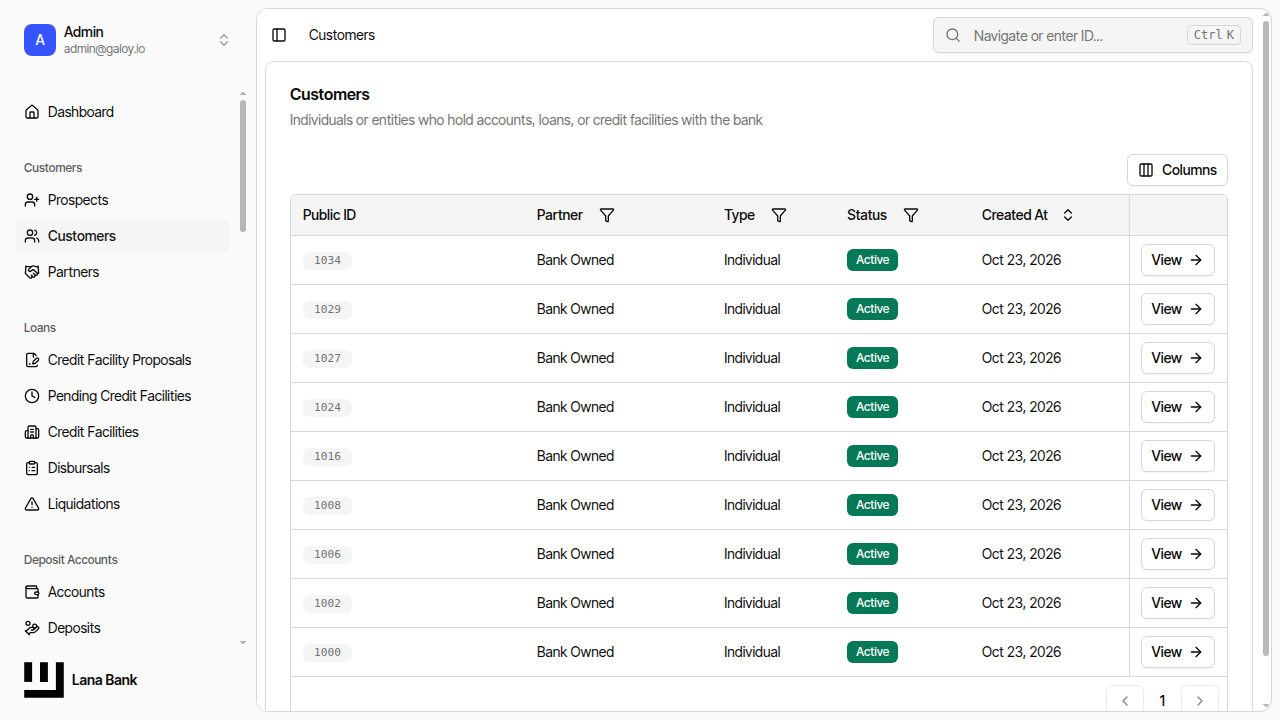Click the sidebar vertical scrollbar

coord(243,165)
